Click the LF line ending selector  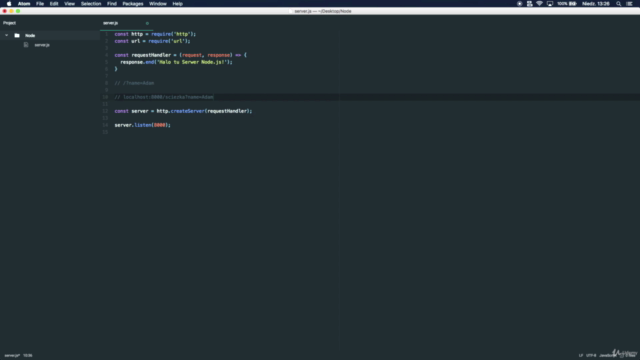coord(581,356)
